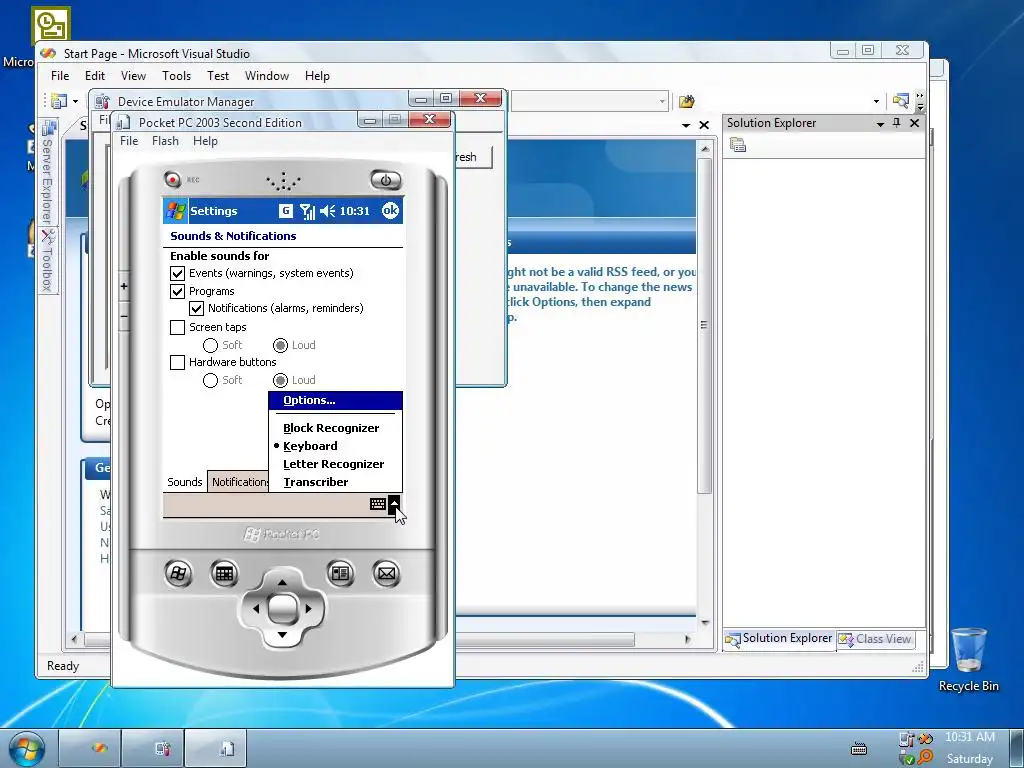Open the Recycle Bin desktop icon
Screen dimensions: 1024x768
click(968, 660)
